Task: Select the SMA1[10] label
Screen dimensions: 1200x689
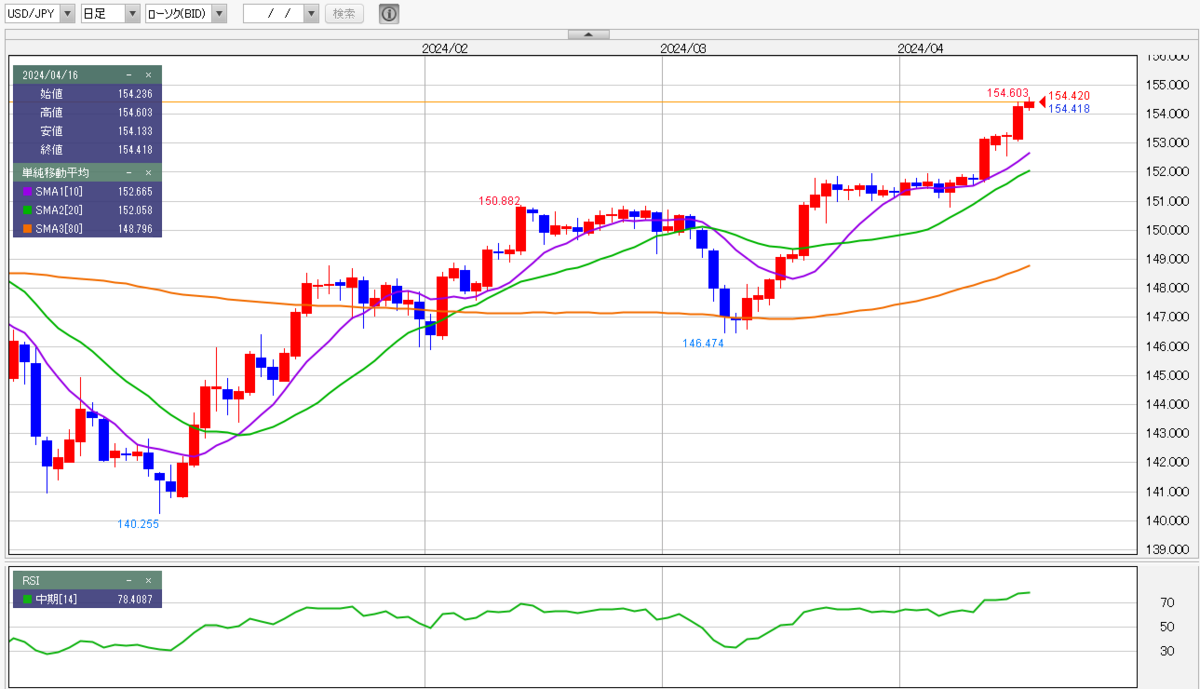Action: [x=59, y=192]
